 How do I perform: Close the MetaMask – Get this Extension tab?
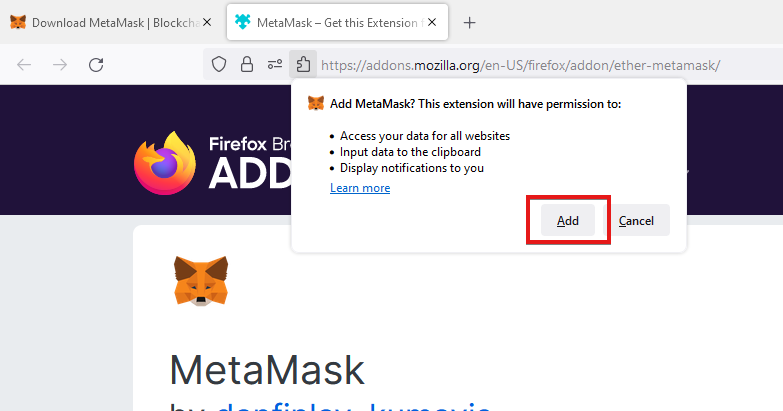point(432,22)
